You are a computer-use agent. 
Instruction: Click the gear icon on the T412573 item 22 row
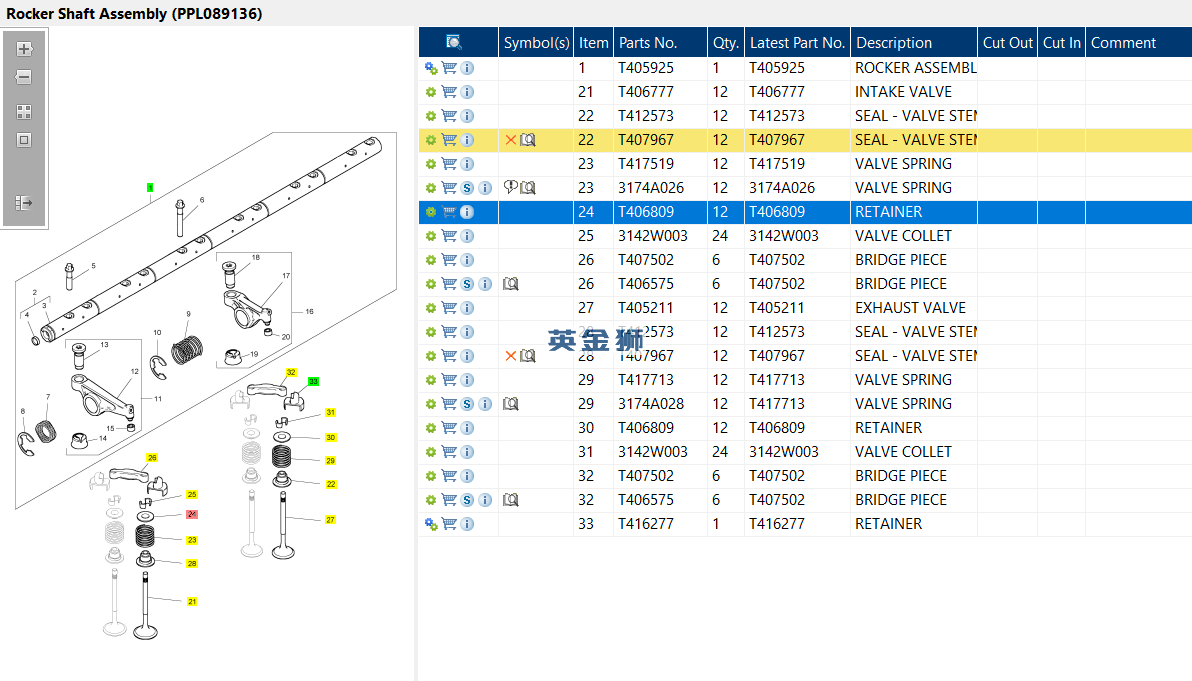tap(431, 116)
